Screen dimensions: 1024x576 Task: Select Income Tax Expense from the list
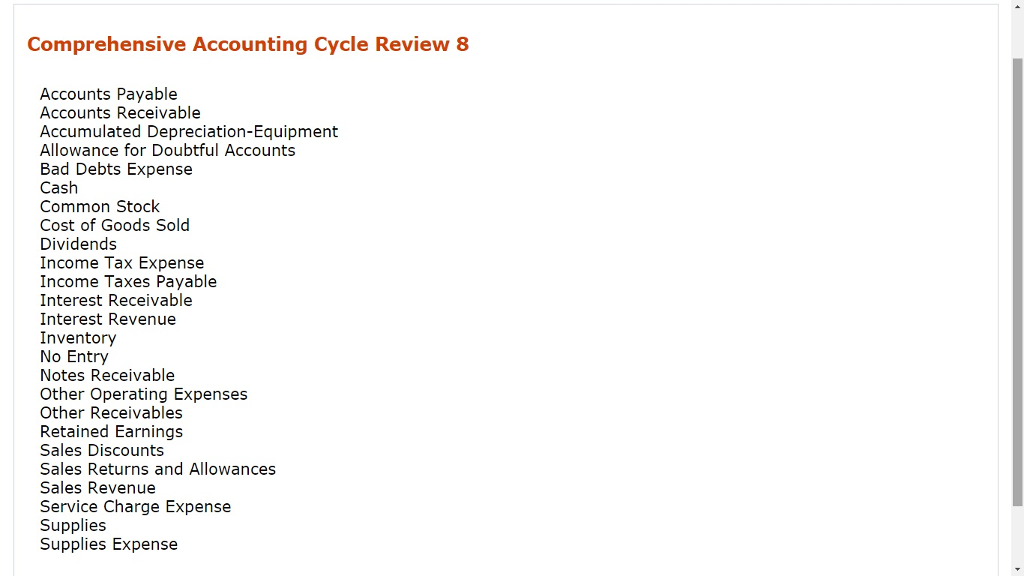pyautogui.click(x=122, y=262)
